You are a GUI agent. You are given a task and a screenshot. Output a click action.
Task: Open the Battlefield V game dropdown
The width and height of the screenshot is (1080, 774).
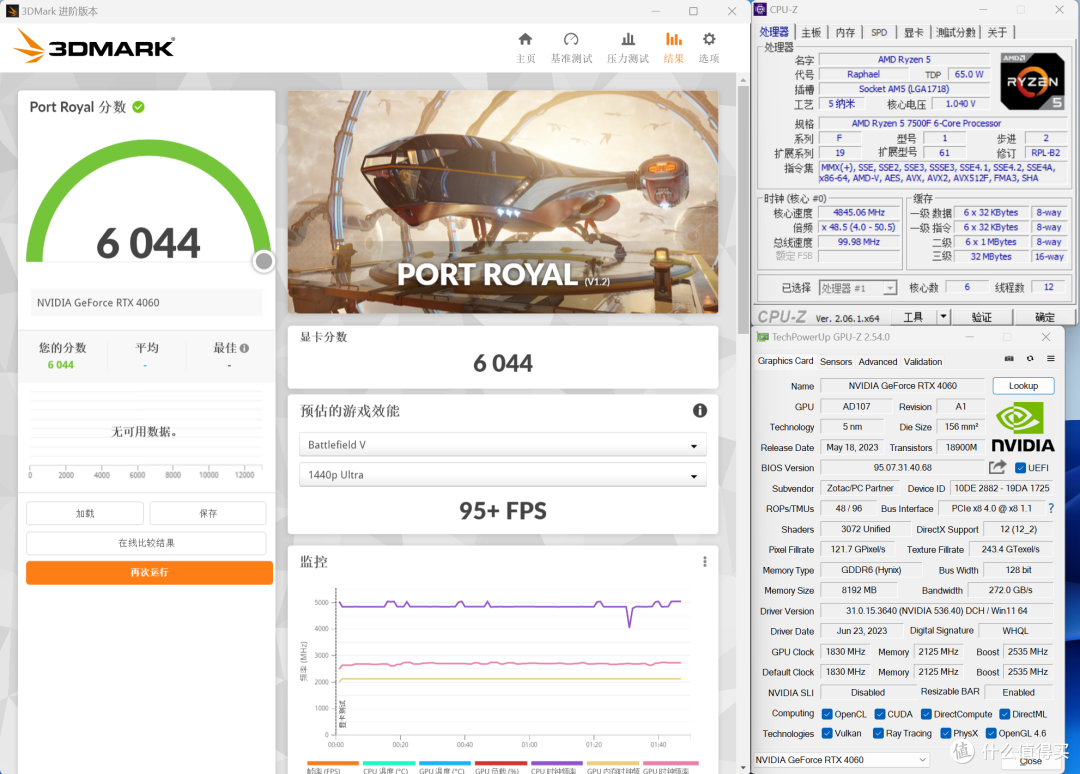(x=503, y=445)
